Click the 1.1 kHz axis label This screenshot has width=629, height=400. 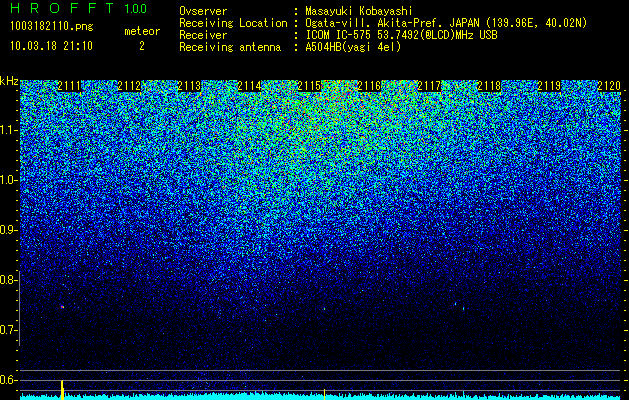pos(7,130)
